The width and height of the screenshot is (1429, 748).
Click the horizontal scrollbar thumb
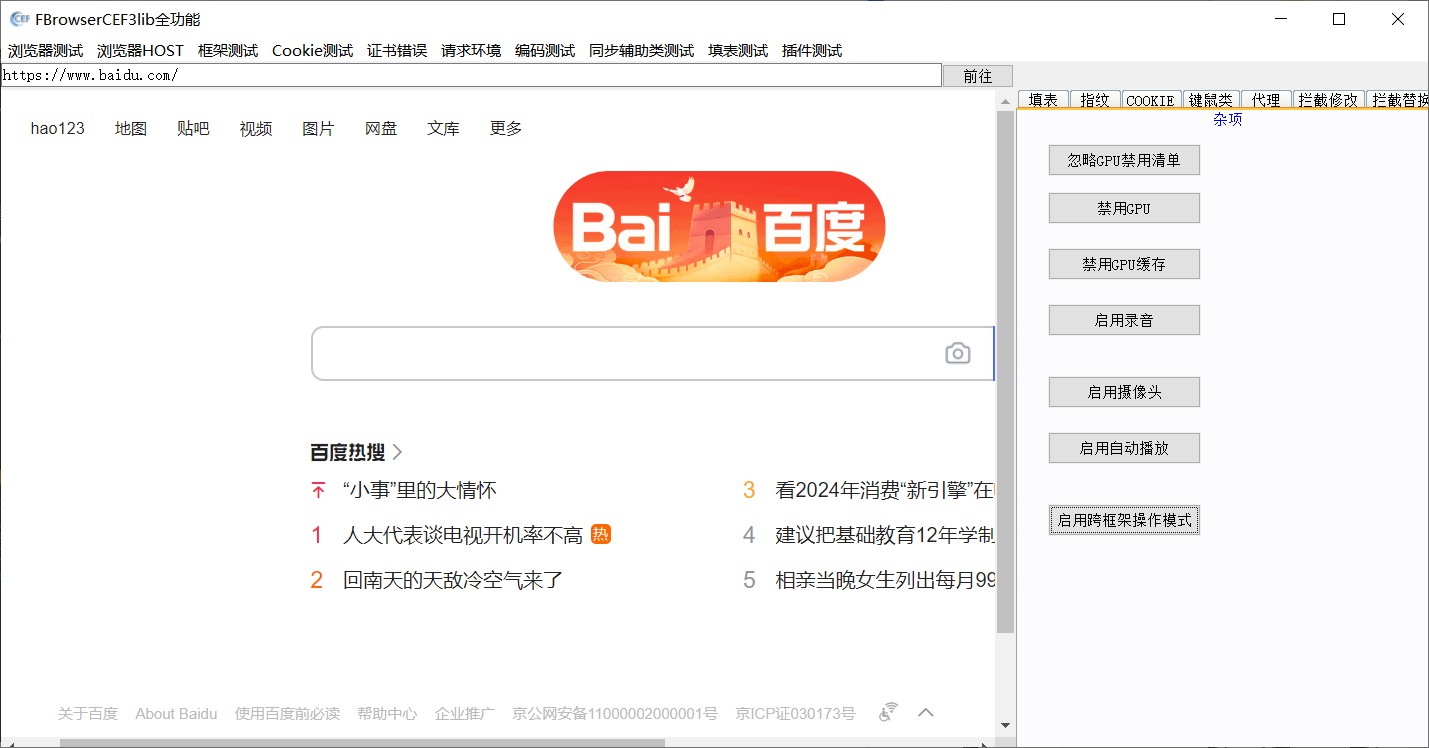click(362, 743)
